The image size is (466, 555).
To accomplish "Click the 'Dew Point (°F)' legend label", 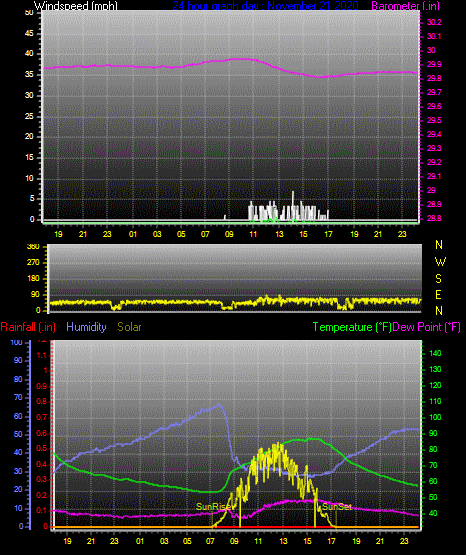I will [426, 327].
